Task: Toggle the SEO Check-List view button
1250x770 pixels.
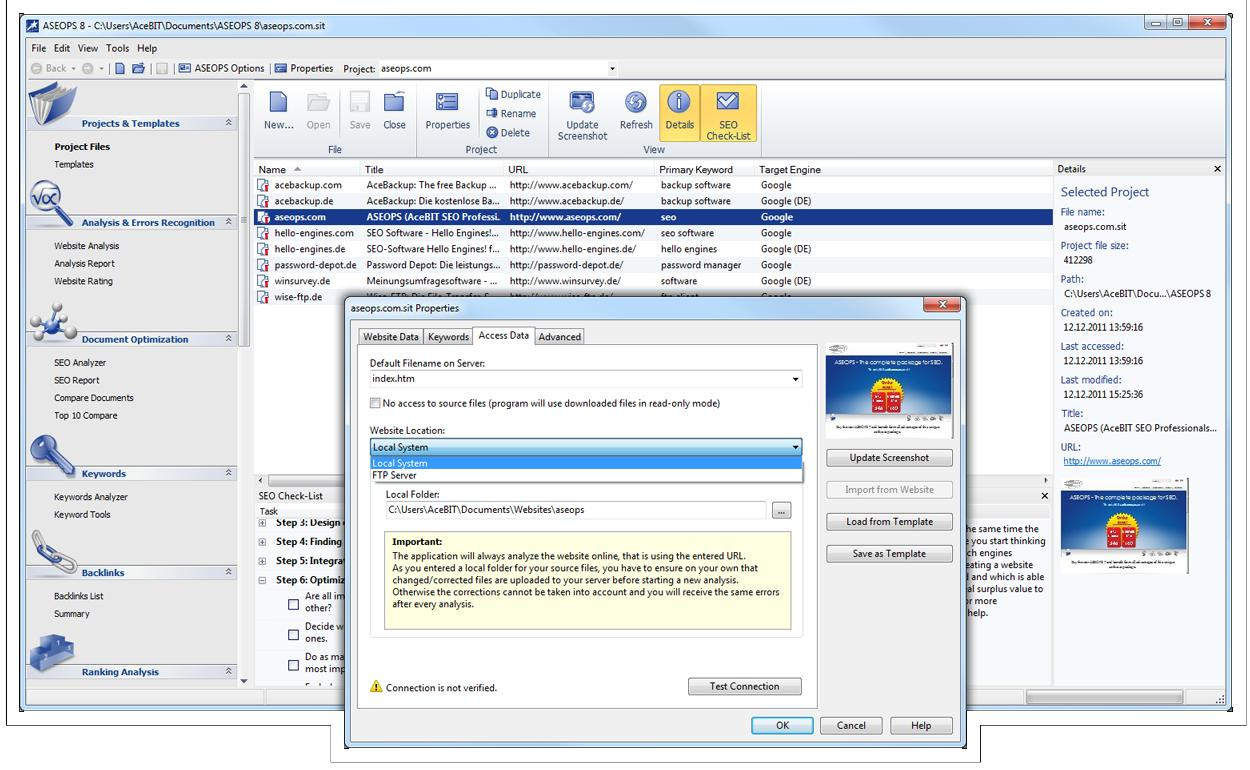Action: tap(728, 112)
